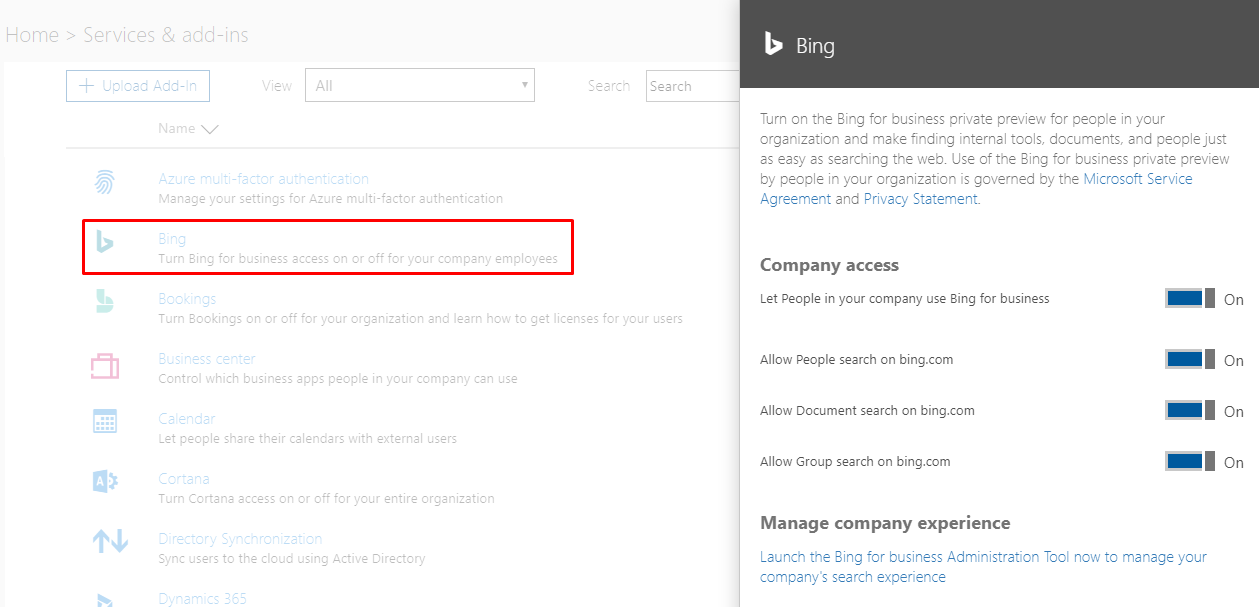Click the Bing logo icon in list

click(104, 241)
